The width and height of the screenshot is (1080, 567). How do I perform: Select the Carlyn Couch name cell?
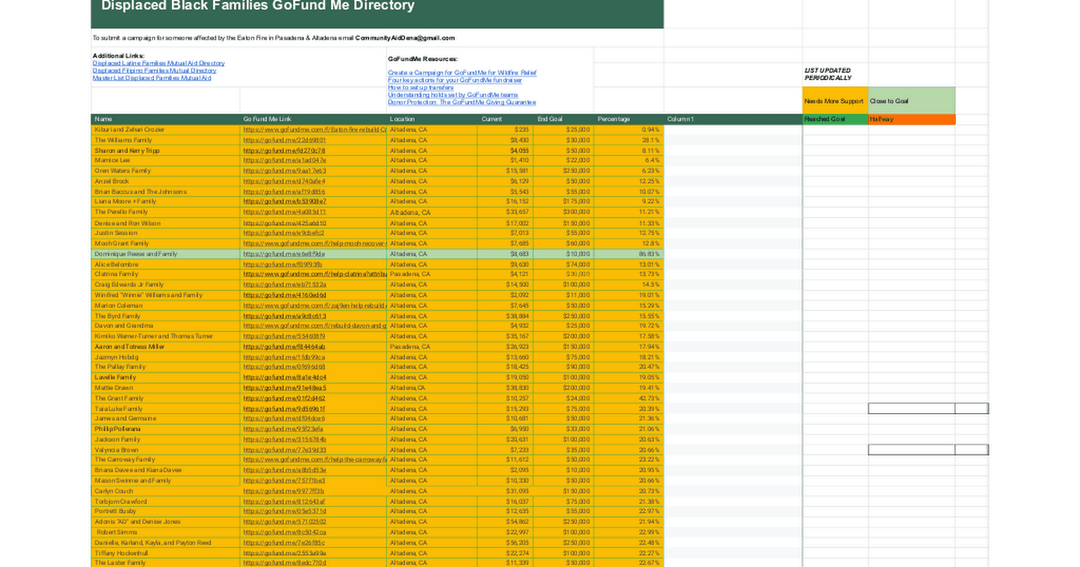coord(165,491)
